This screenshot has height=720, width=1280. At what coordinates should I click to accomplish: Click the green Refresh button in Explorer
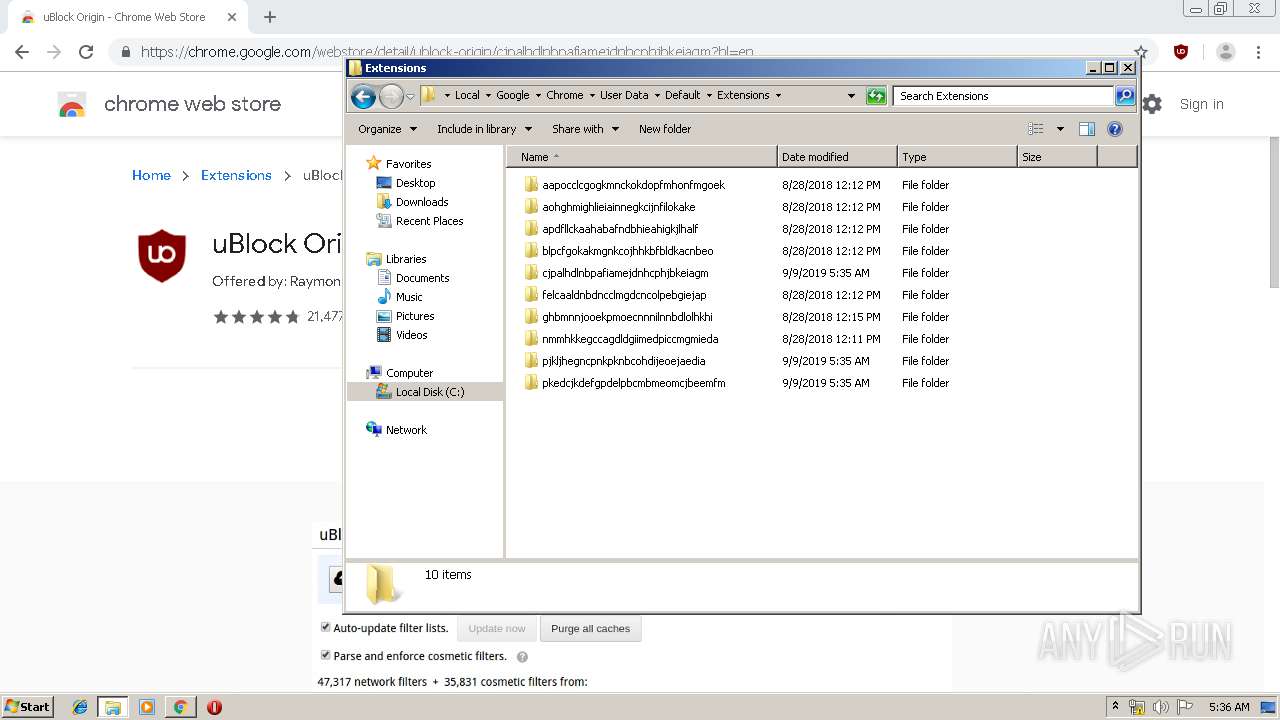point(876,96)
